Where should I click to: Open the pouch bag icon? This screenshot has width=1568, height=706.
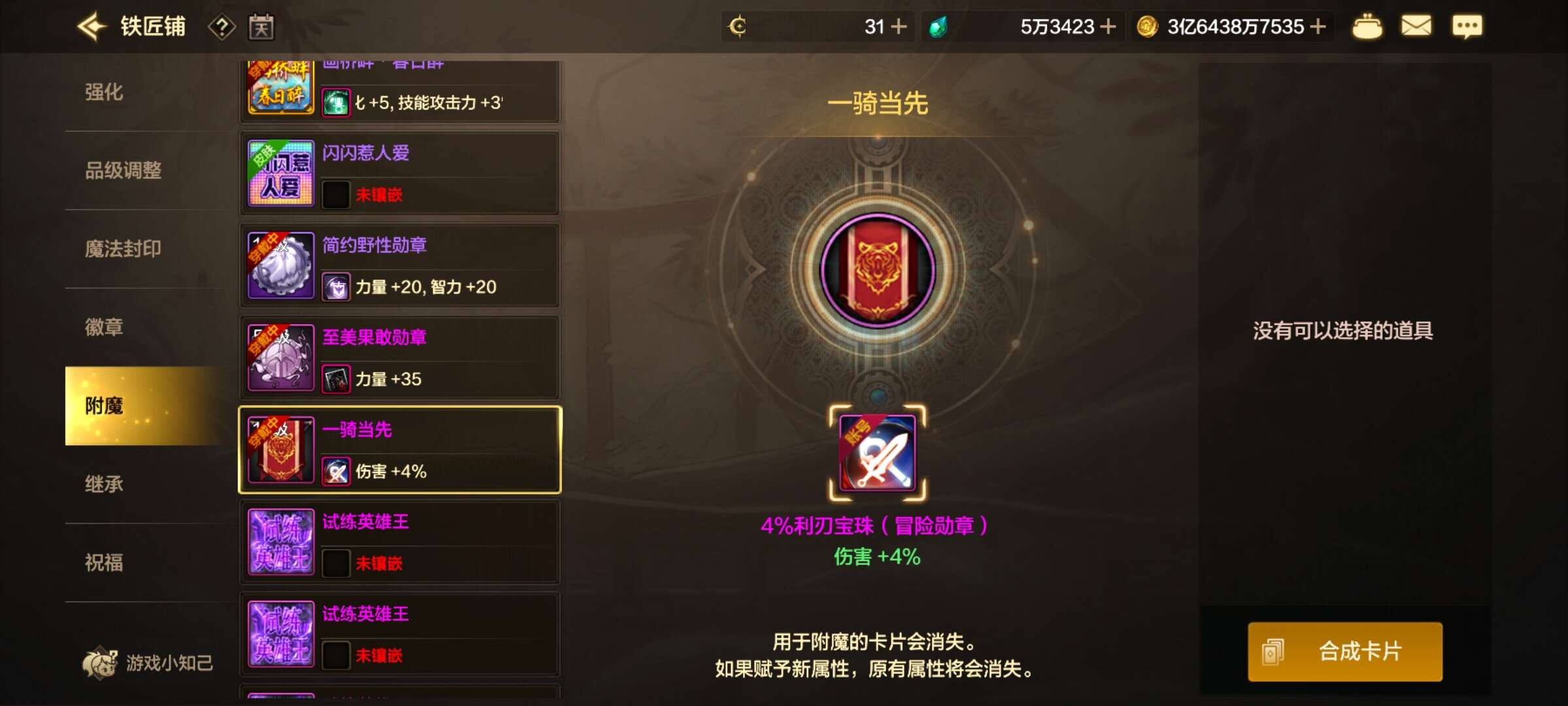[x=1367, y=27]
